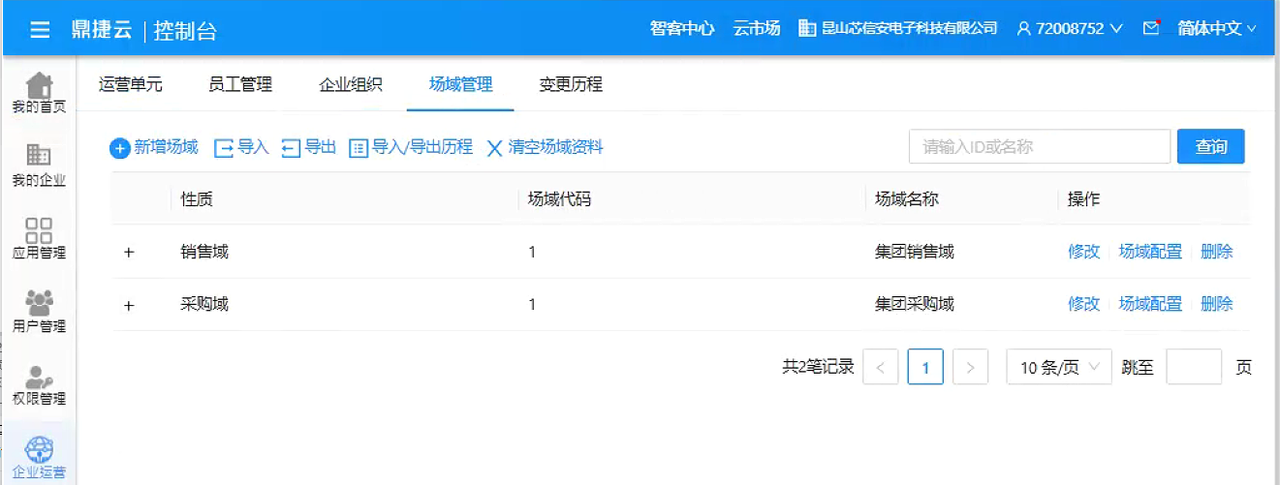
Task: Open user account 72008752 dropdown
Action: pyautogui.click(x=1070, y=28)
